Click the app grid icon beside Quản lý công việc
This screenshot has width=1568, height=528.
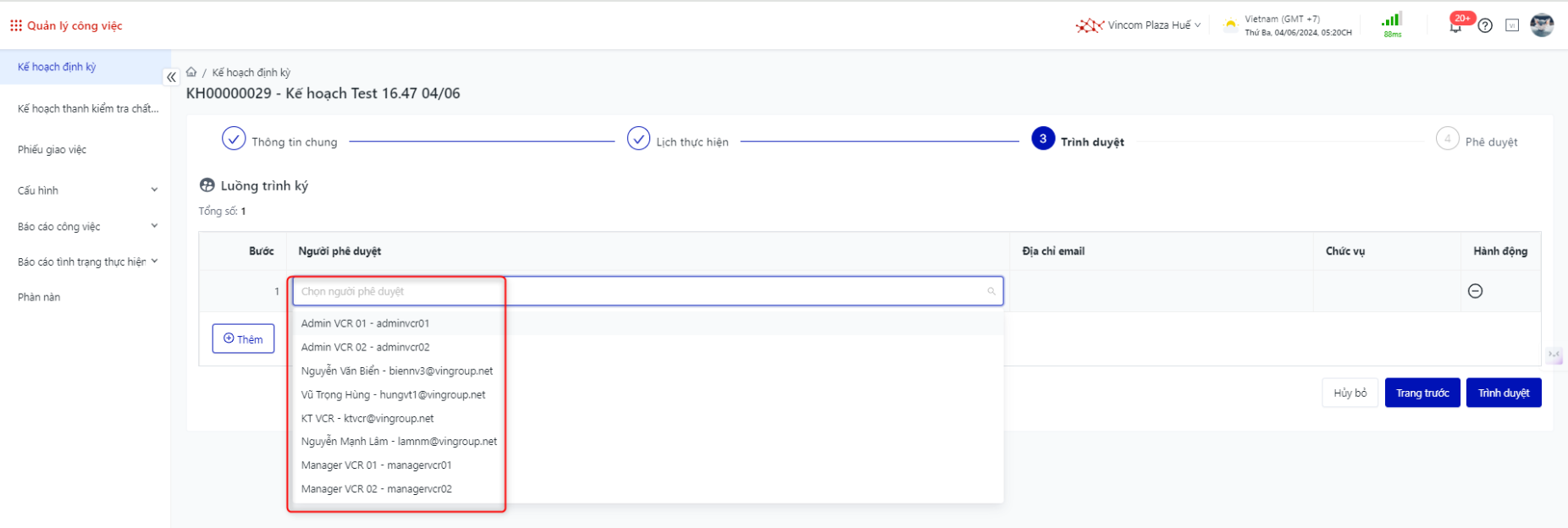pyautogui.click(x=15, y=25)
